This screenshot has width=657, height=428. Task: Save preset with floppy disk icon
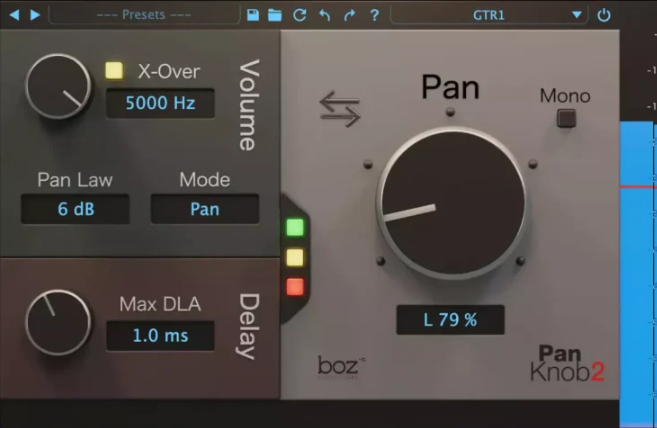253,15
